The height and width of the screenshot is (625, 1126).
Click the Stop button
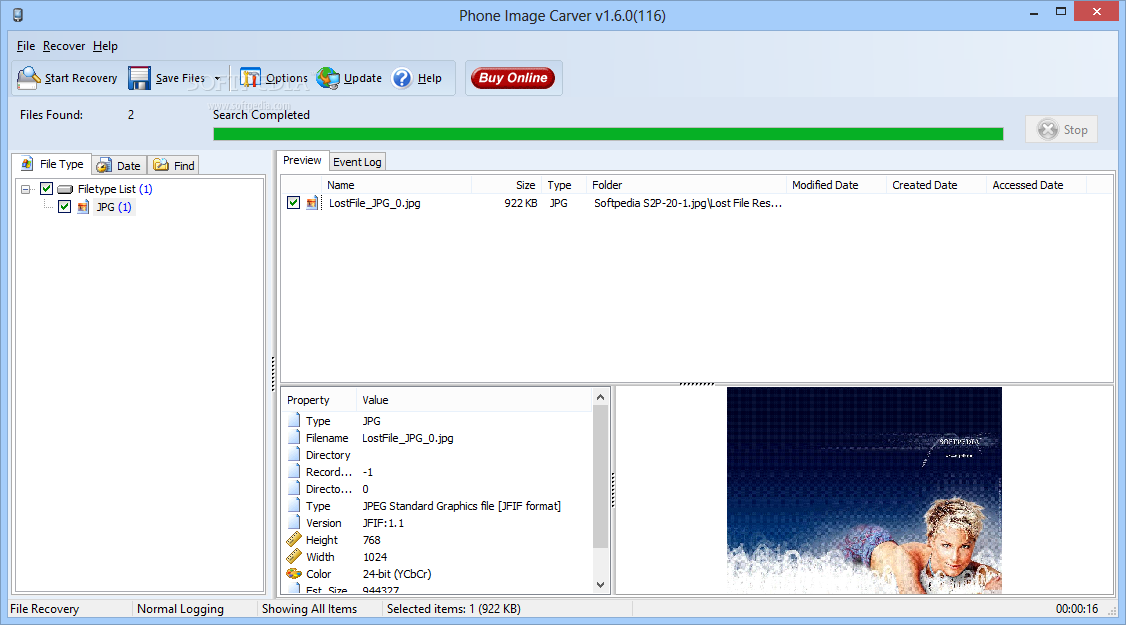click(1061, 129)
